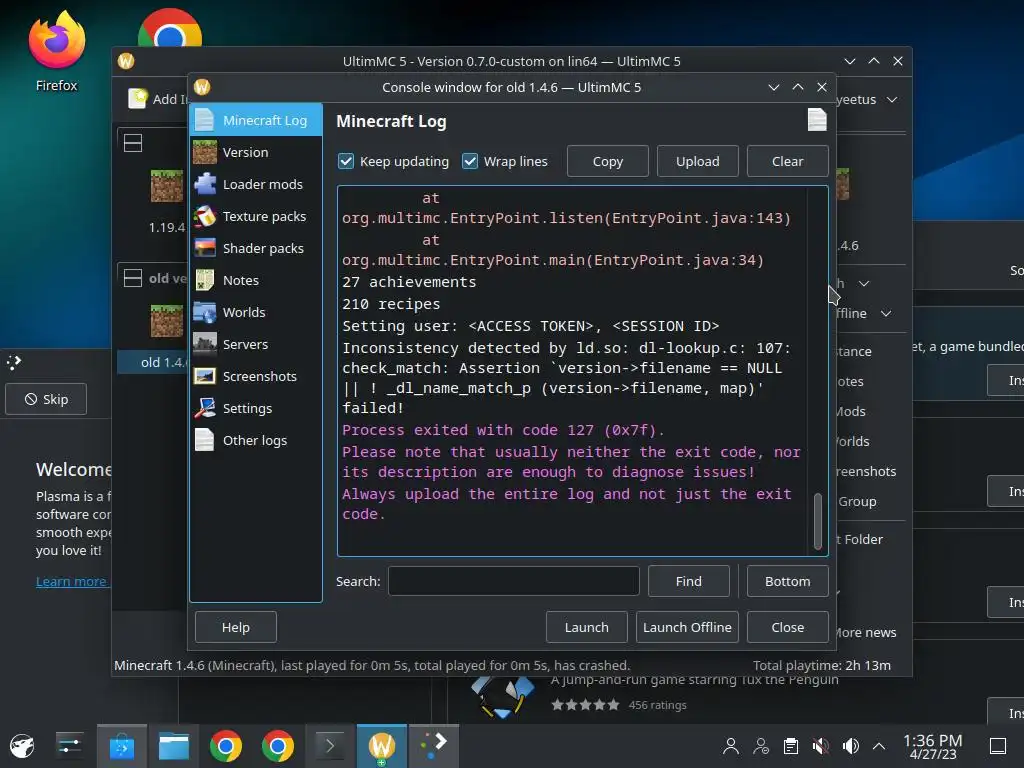The width and height of the screenshot is (1024, 768).
Task: Select the 1.19.4 instance icon in UltimMC
Action: coord(167,186)
